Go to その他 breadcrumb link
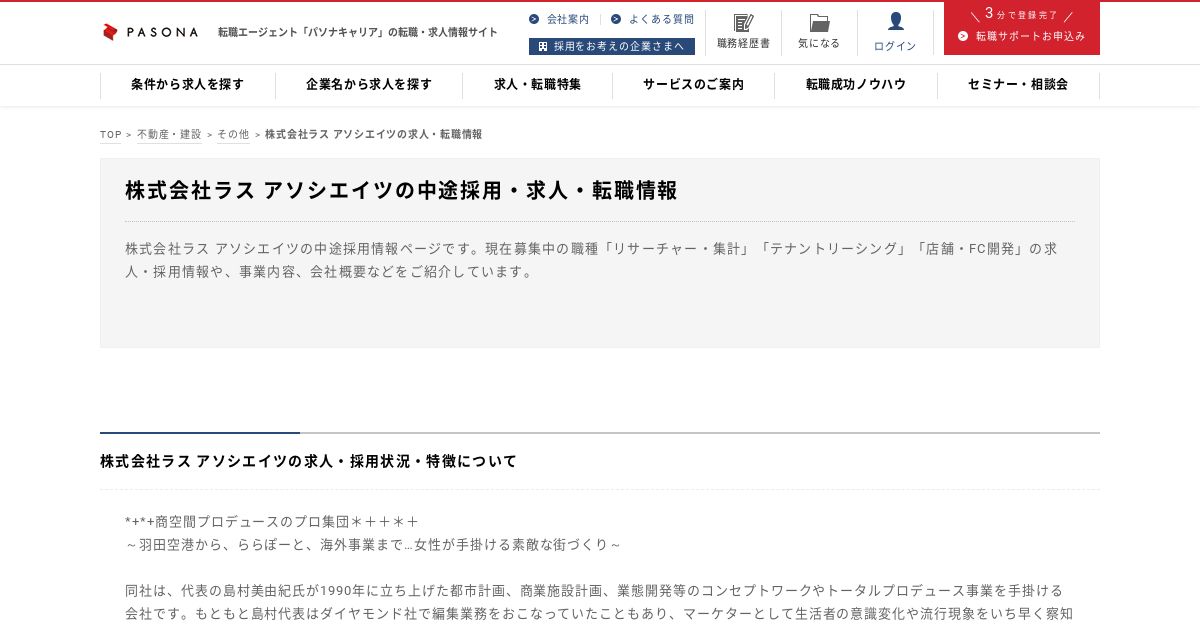 (x=233, y=134)
